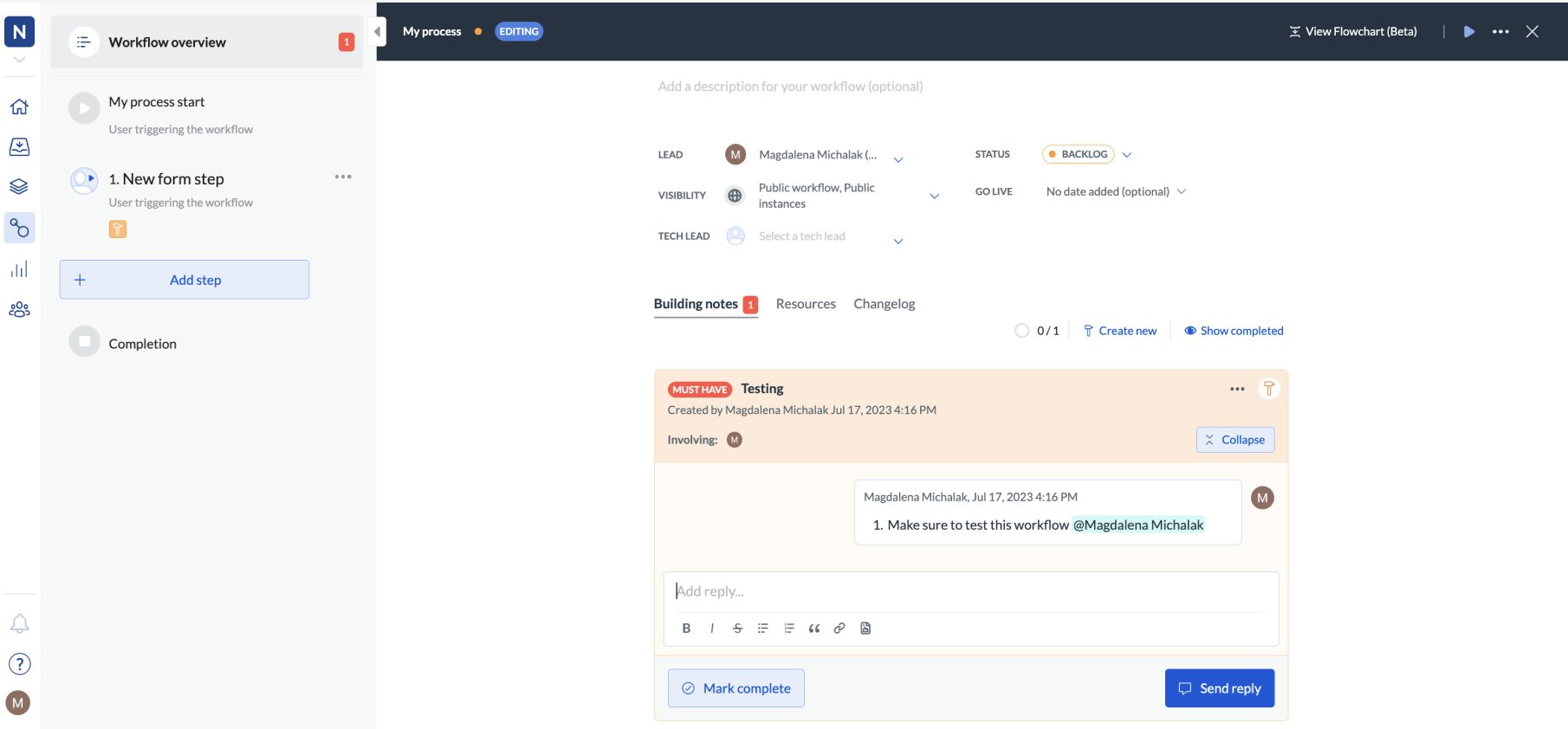
Task: Expand the workspace chevron under the logo
Action: (19, 60)
